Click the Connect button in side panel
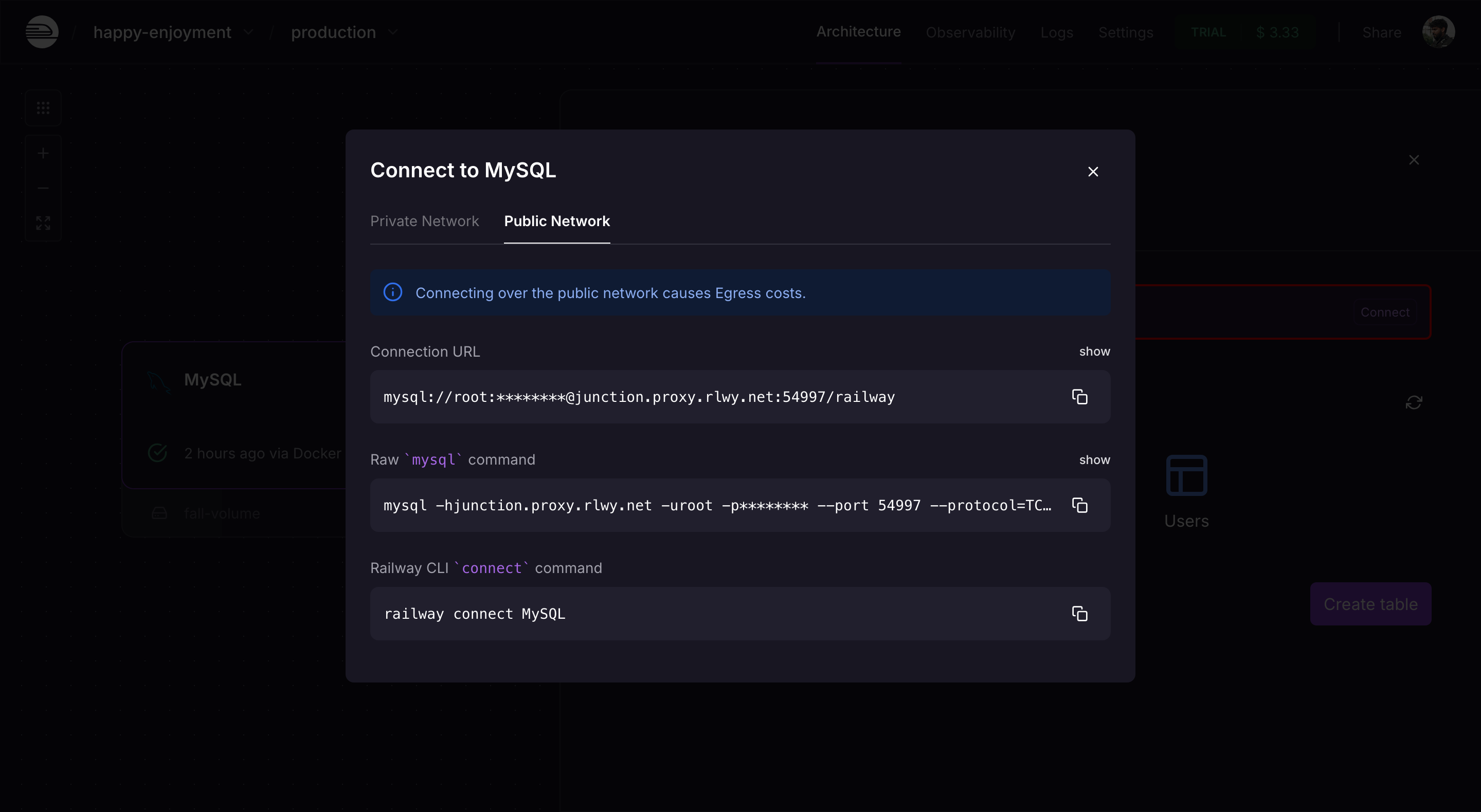 1384,312
